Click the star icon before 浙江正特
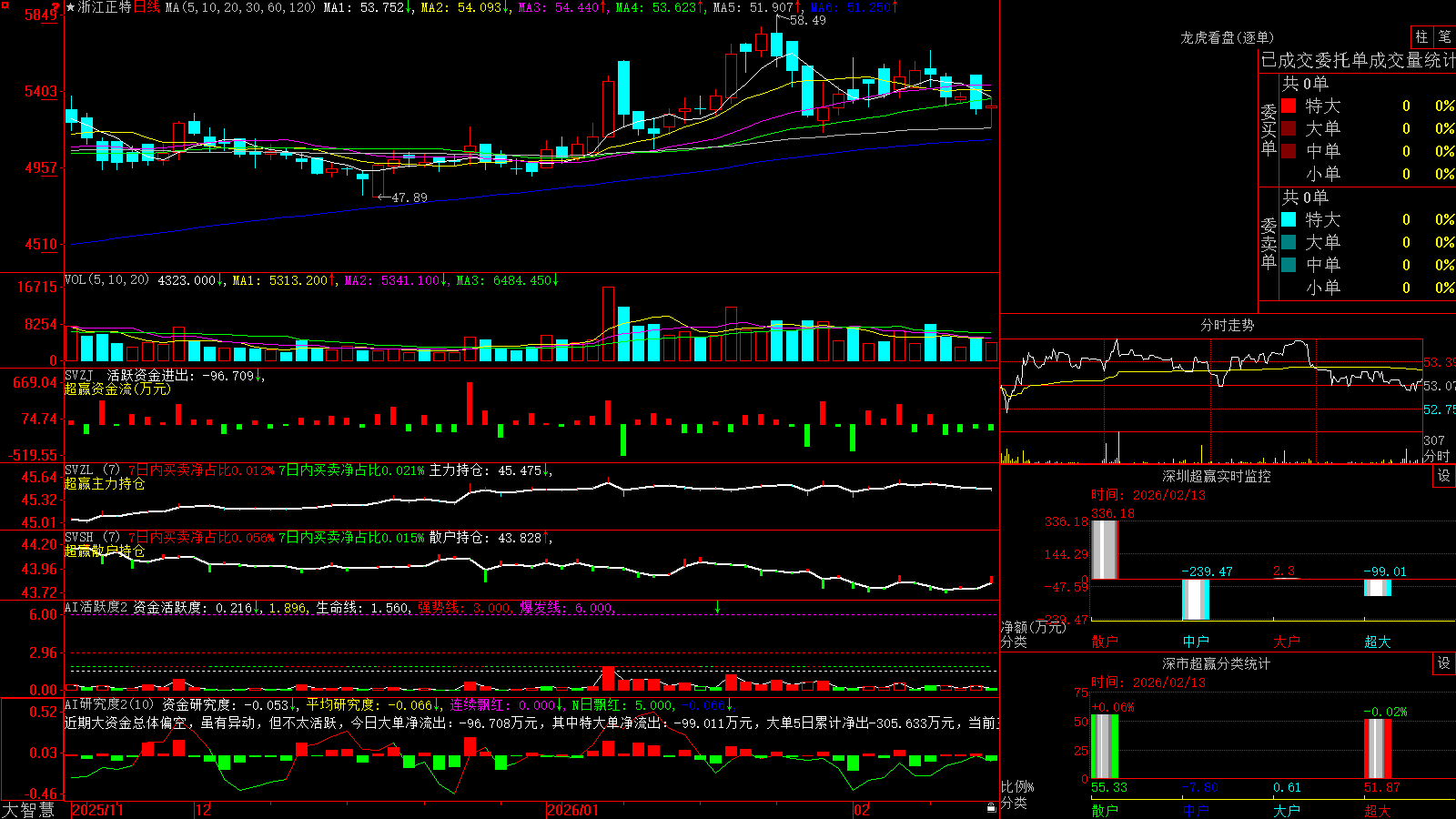1456x819 pixels. 71,7
